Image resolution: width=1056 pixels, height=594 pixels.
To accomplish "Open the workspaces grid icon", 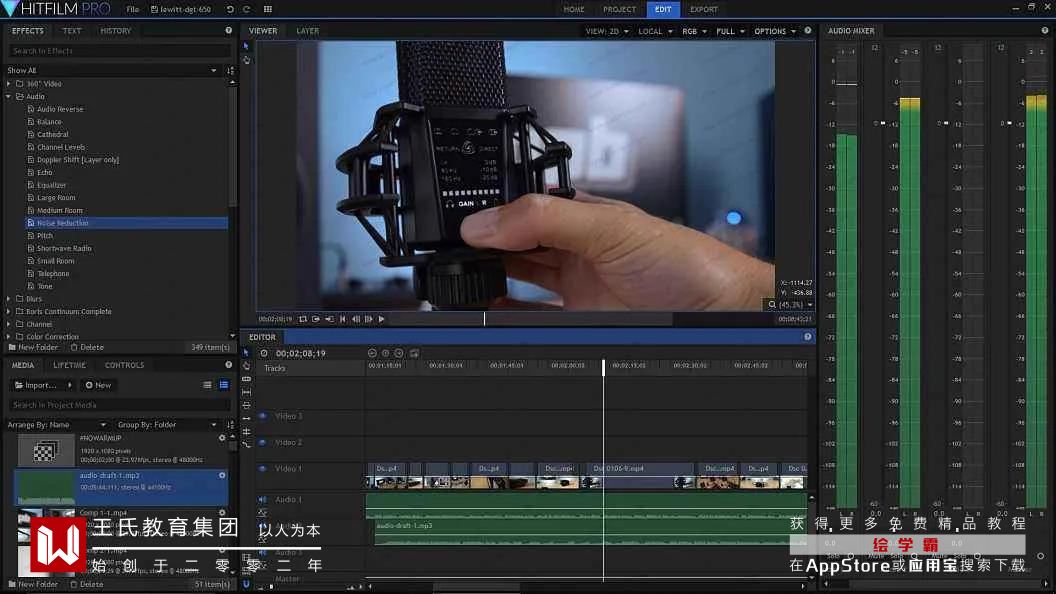I will pos(267,9).
